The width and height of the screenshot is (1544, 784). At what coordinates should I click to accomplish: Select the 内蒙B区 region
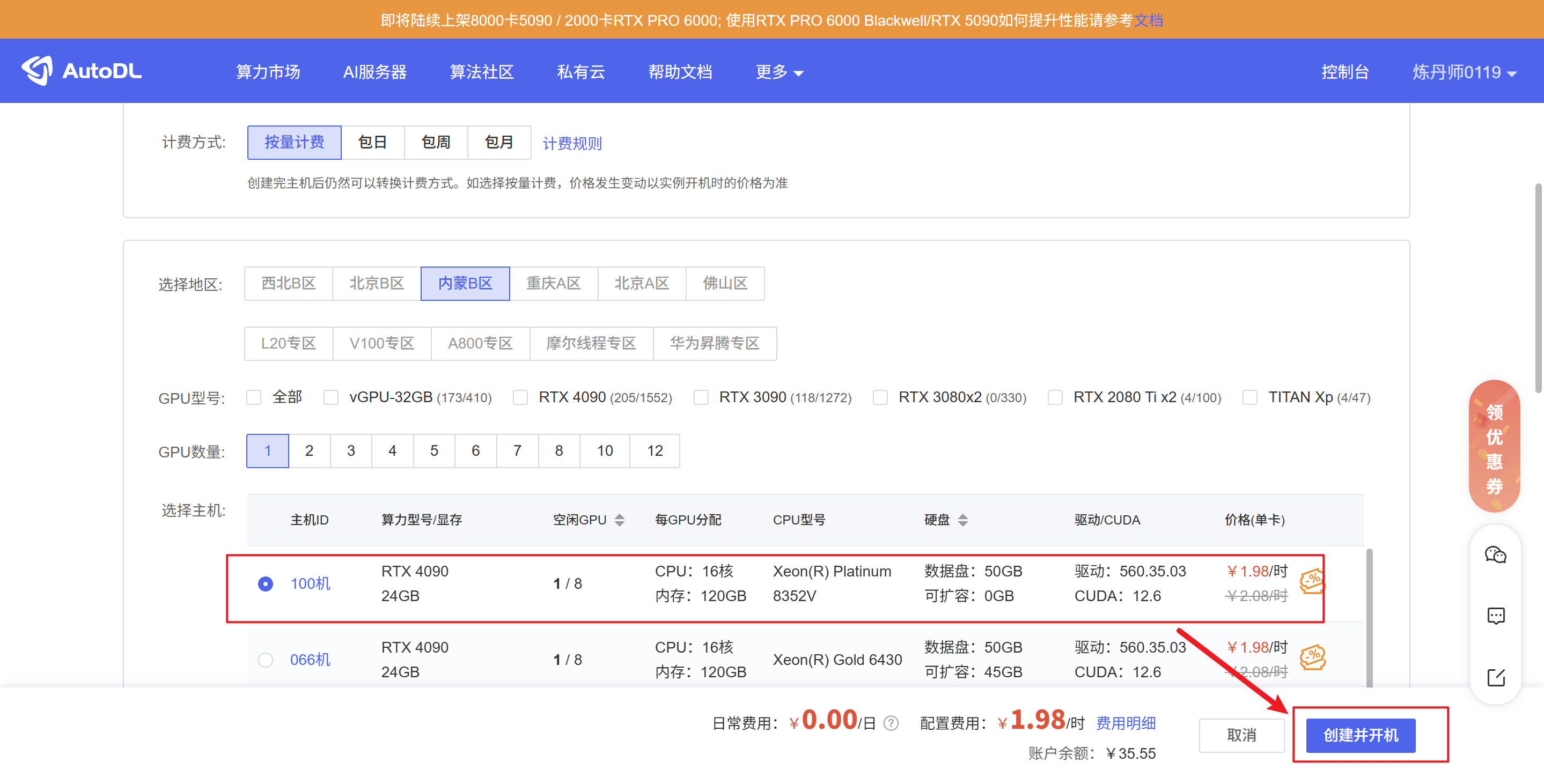[x=465, y=283]
